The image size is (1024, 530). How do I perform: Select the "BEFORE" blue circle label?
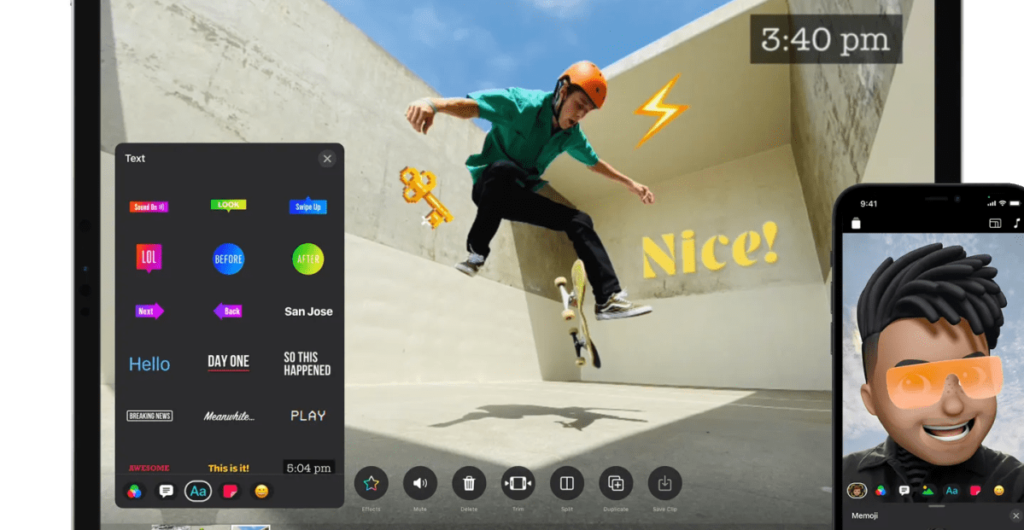click(x=228, y=259)
